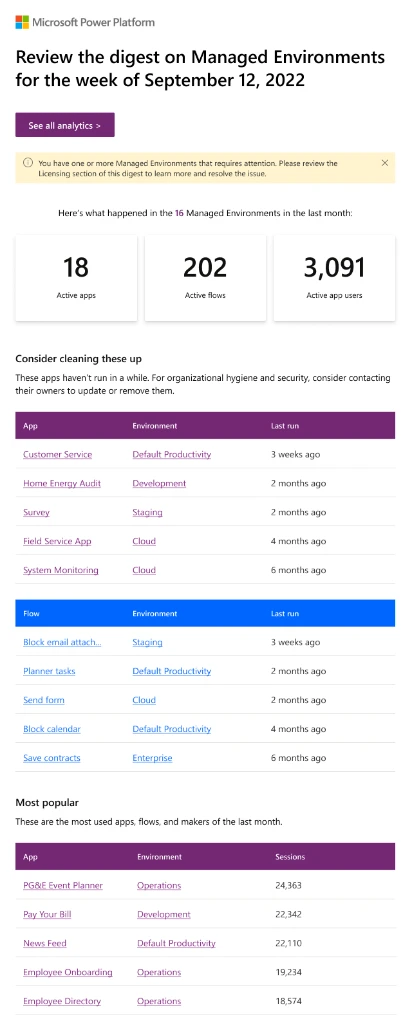The height and width of the screenshot is (1024, 412).
Task: Open the Block email attach flow link
Action: pyautogui.click(x=62, y=643)
